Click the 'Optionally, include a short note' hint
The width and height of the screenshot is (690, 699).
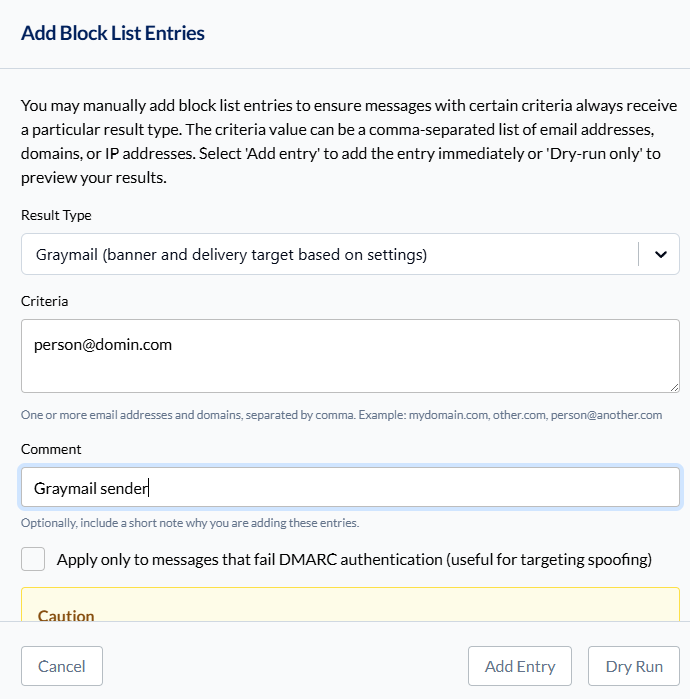190,523
